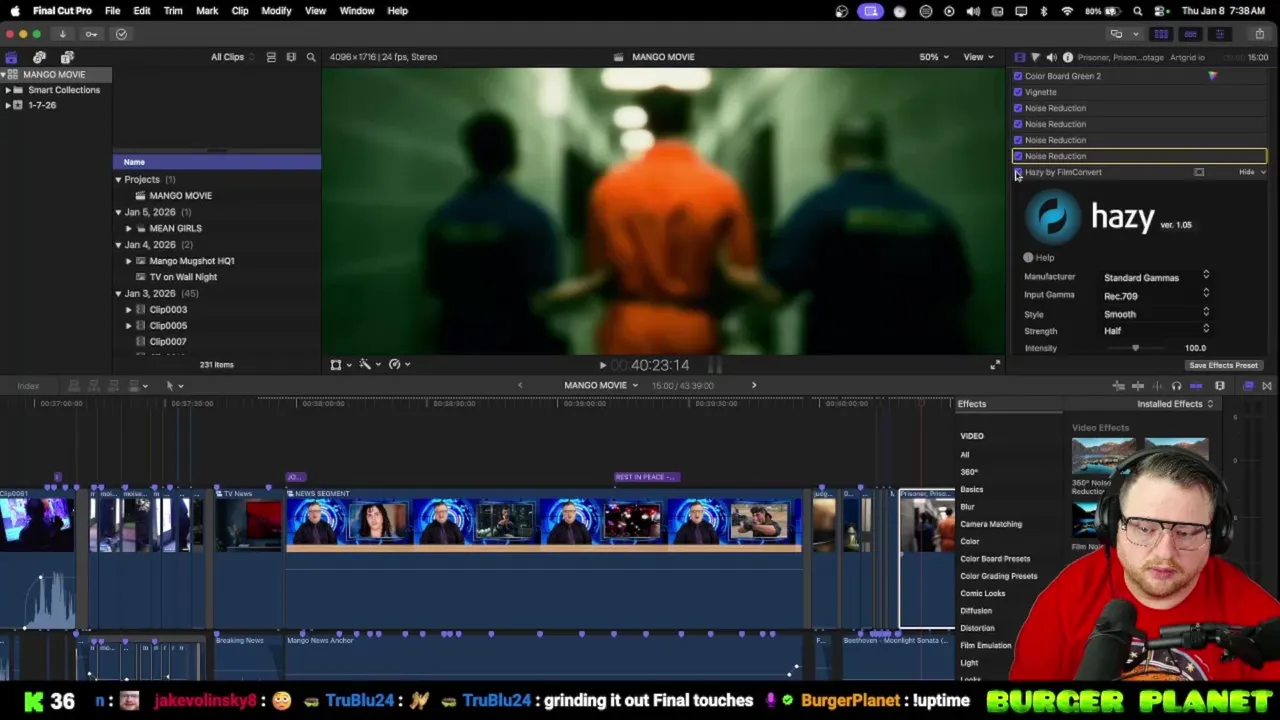
Task: Click Hide on Hazy effect
Action: 1246,172
